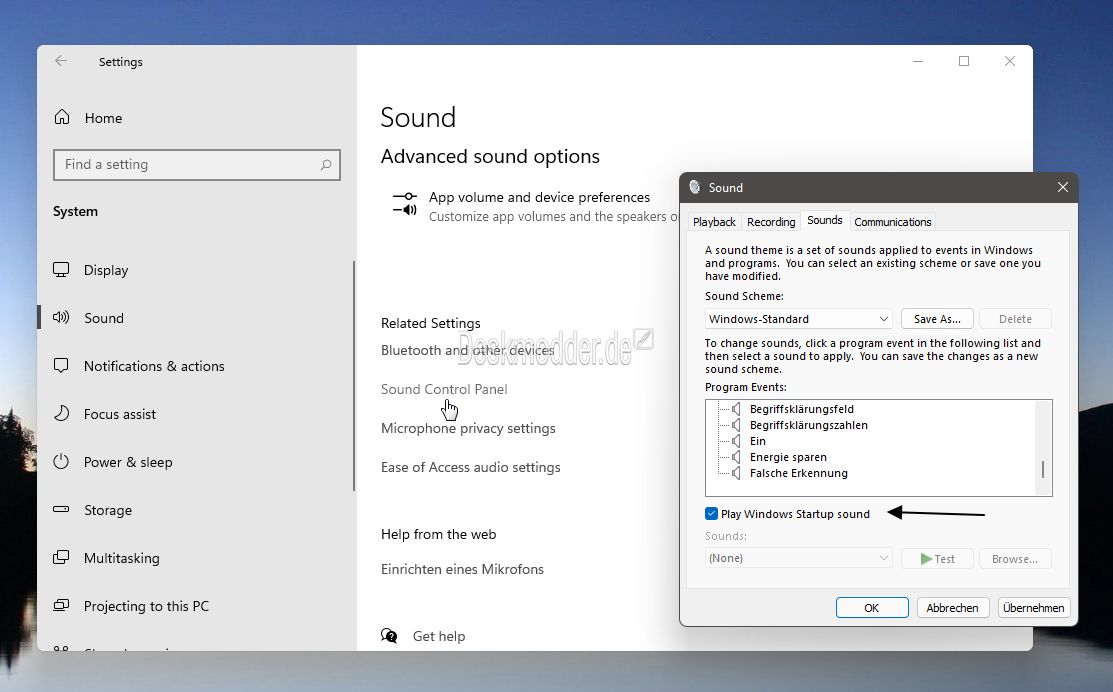This screenshot has height=692, width=1113.
Task: Click the Browse... button
Action: pos(1015,559)
